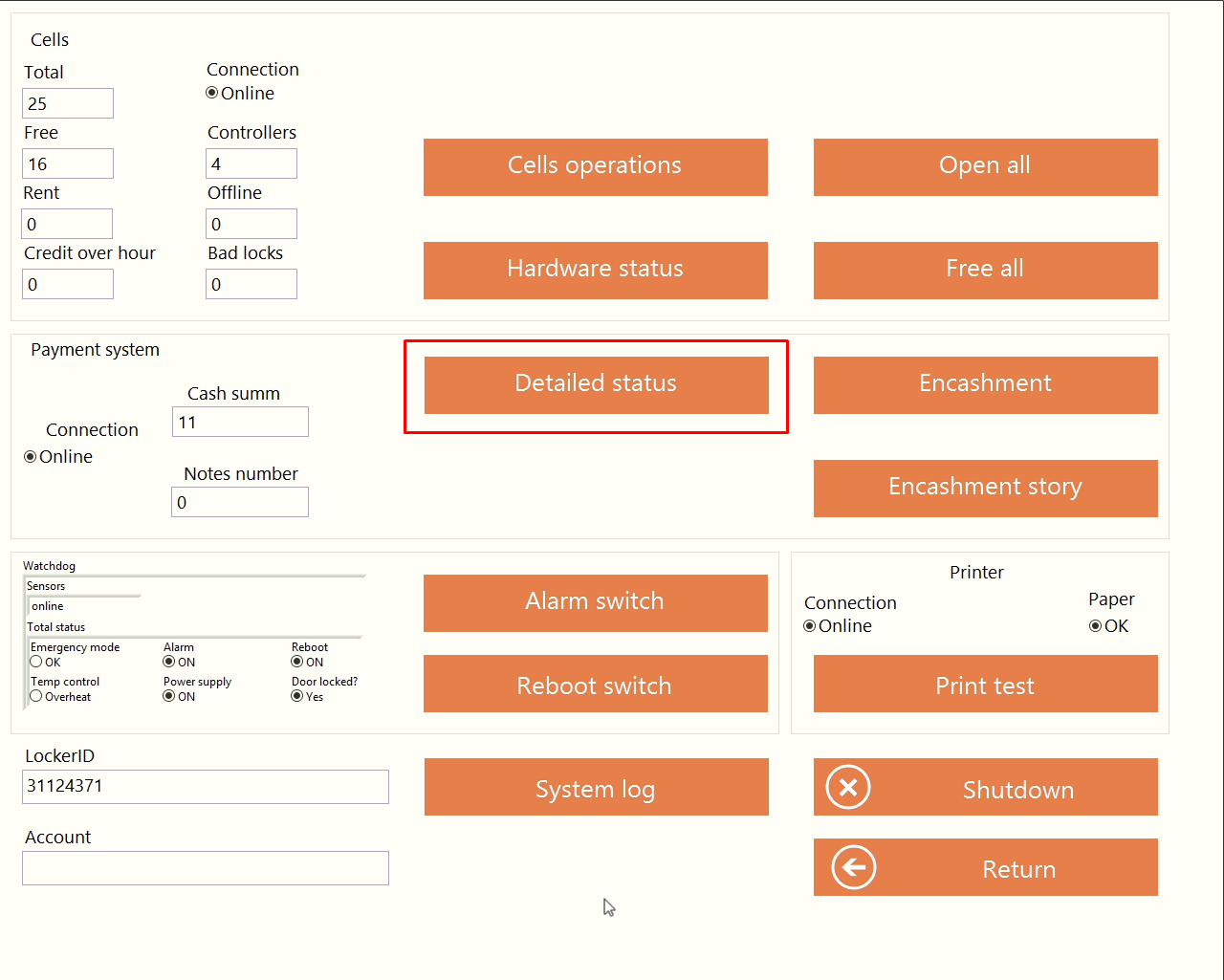Screen dimensions: 1224x980
Task: Select the Printer Paper OK radio
Action: pyautogui.click(x=1096, y=626)
